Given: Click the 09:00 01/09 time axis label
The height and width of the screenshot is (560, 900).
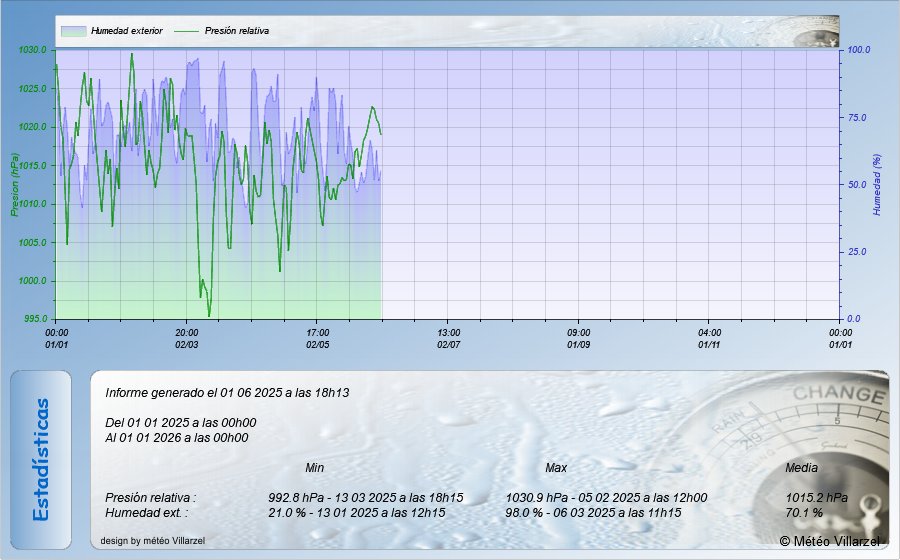Looking at the screenshot, I should (x=579, y=339).
